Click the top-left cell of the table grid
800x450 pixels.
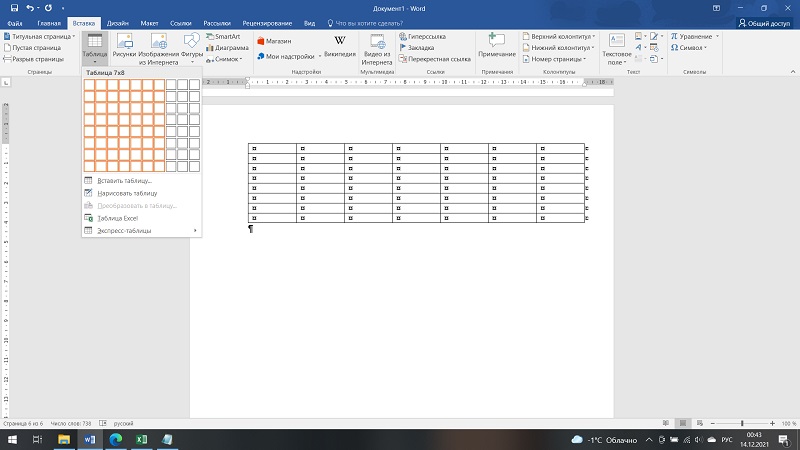coord(90,85)
